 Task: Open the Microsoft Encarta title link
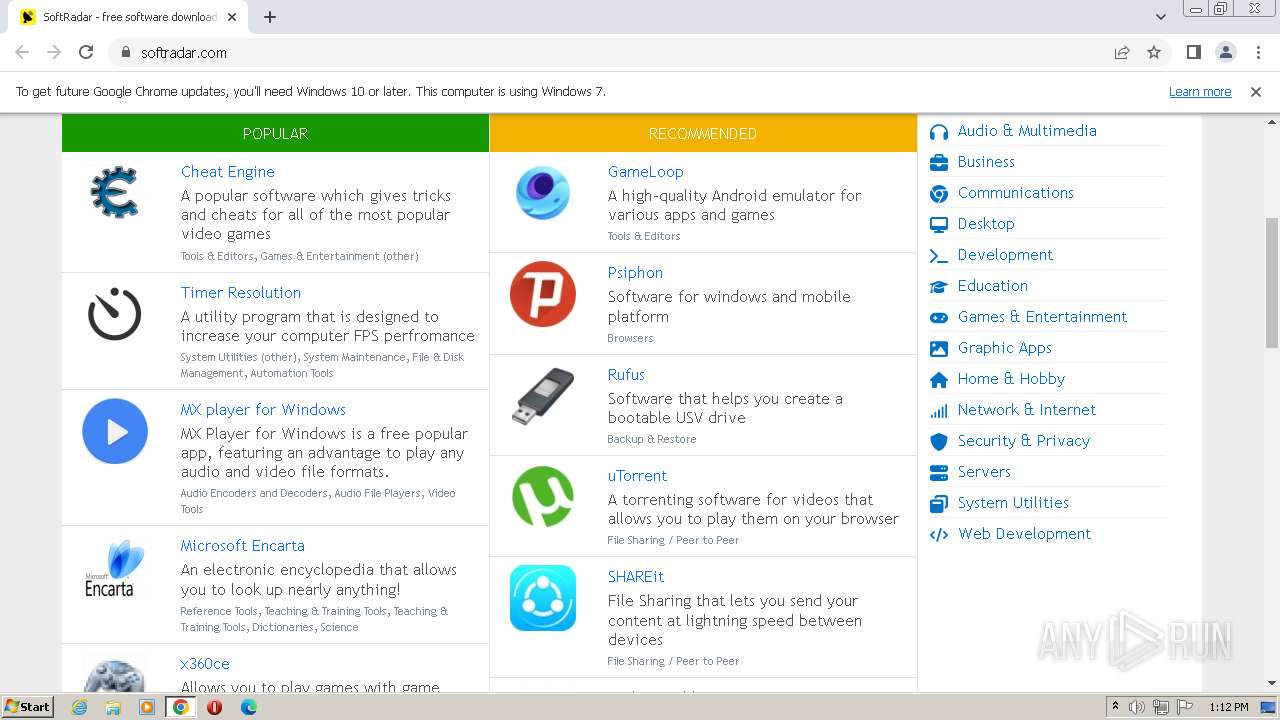coord(243,546)
